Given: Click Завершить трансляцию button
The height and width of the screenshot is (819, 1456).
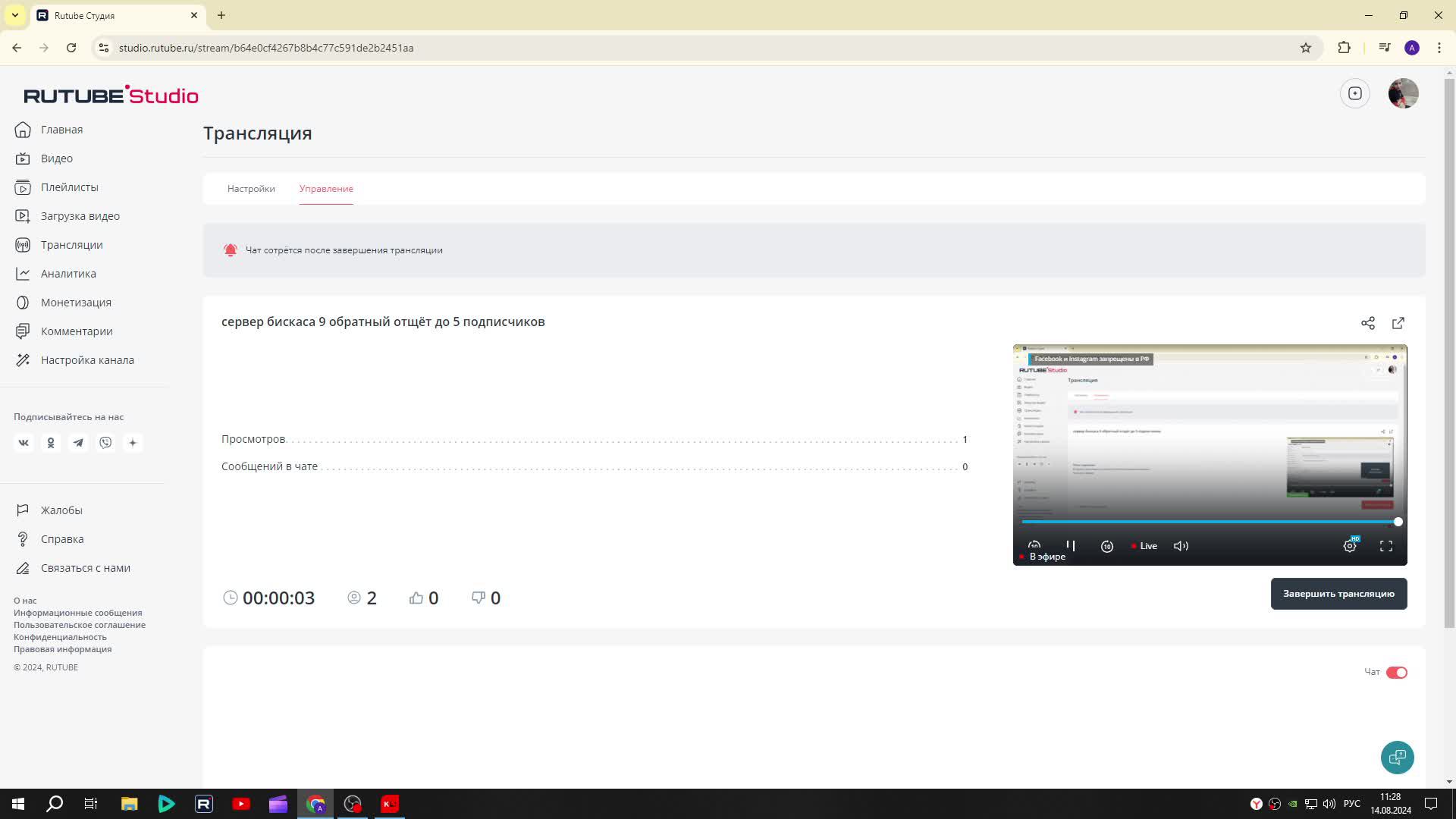Looking at the screenshot, I should click(x=1338, y=594).
